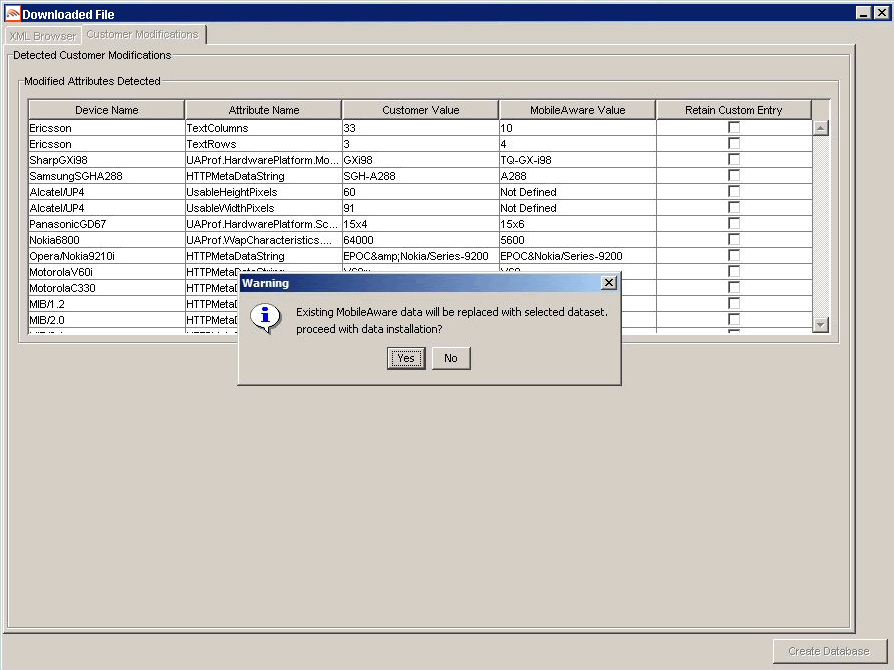Enable retain checkbox for UsableWidthPixels row
Image resolution: width=894 pixels, height=670 pixels.
point(734,207)
